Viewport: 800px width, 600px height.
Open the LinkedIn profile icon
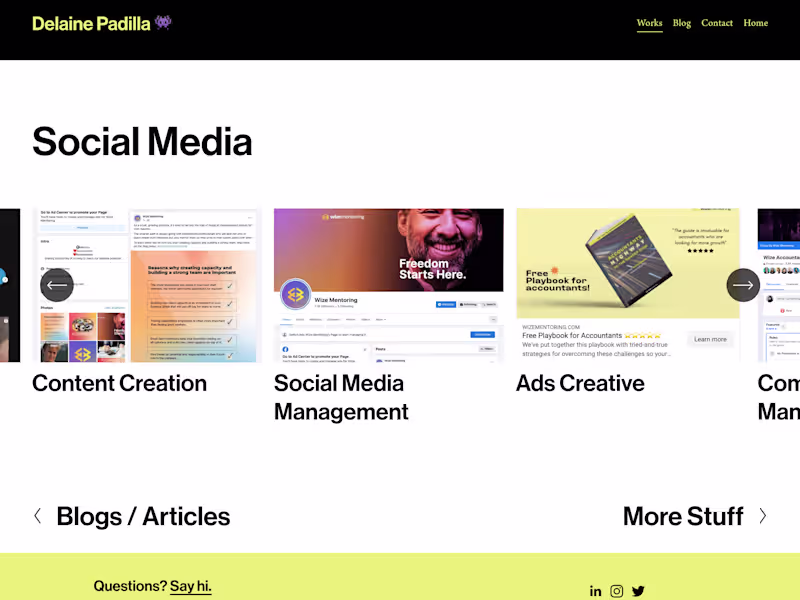click(x=595, y=591)
